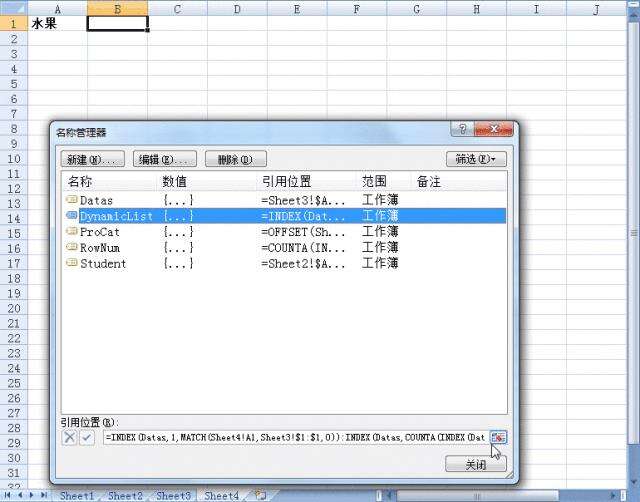Click the RowNum name icon

tap(72, 247)
